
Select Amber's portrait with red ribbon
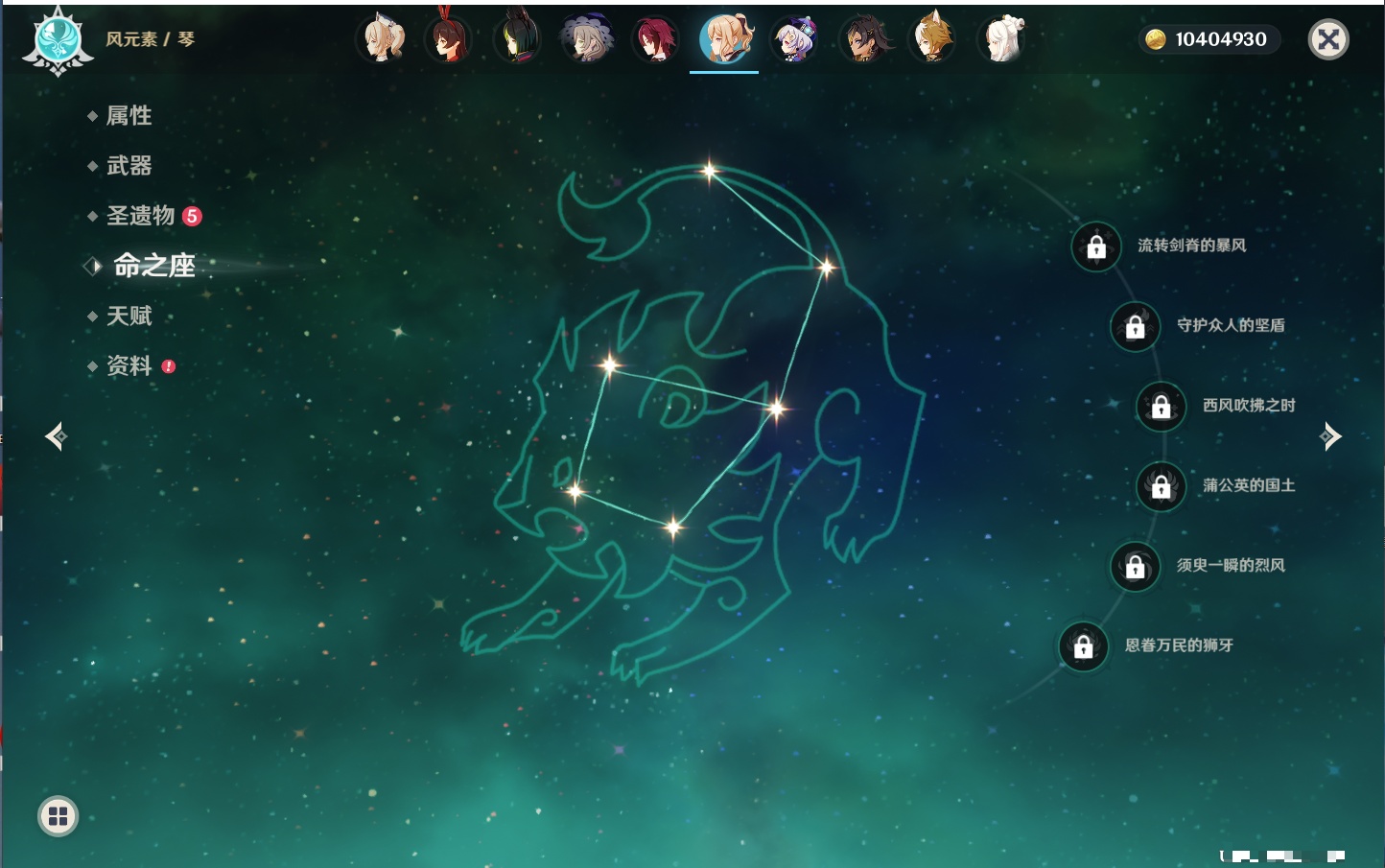449,40
